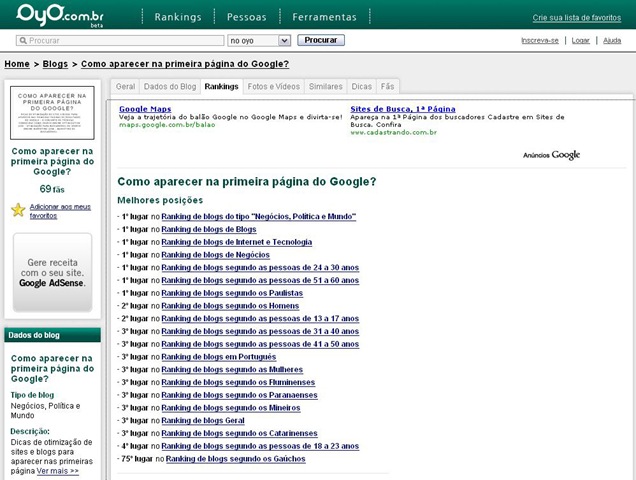Switch to the Fotos e Vídeos tab
Viewport: 636px width, 480px height.
[274, 86]
